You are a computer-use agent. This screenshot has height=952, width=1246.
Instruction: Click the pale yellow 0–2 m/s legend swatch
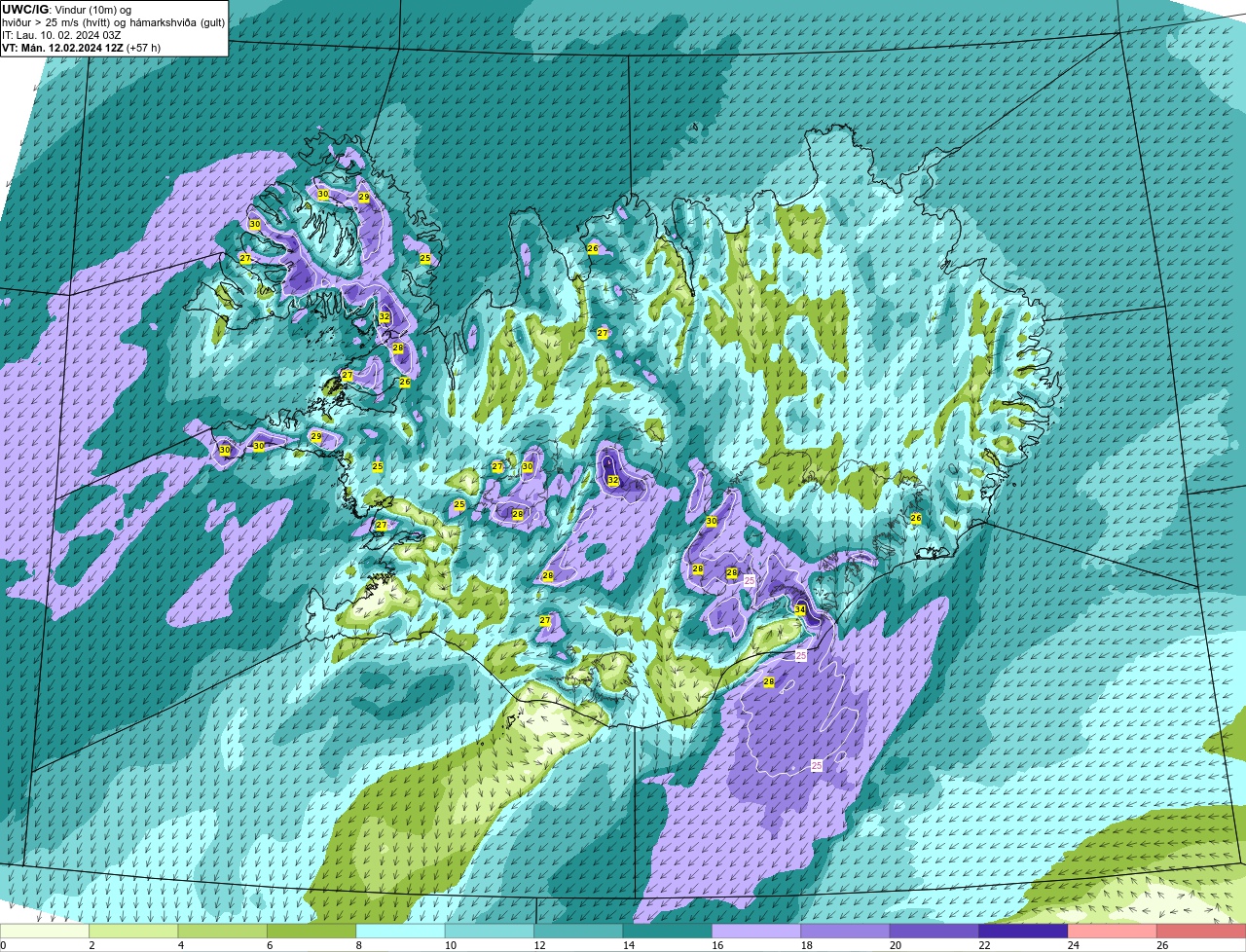pos(45,931)
